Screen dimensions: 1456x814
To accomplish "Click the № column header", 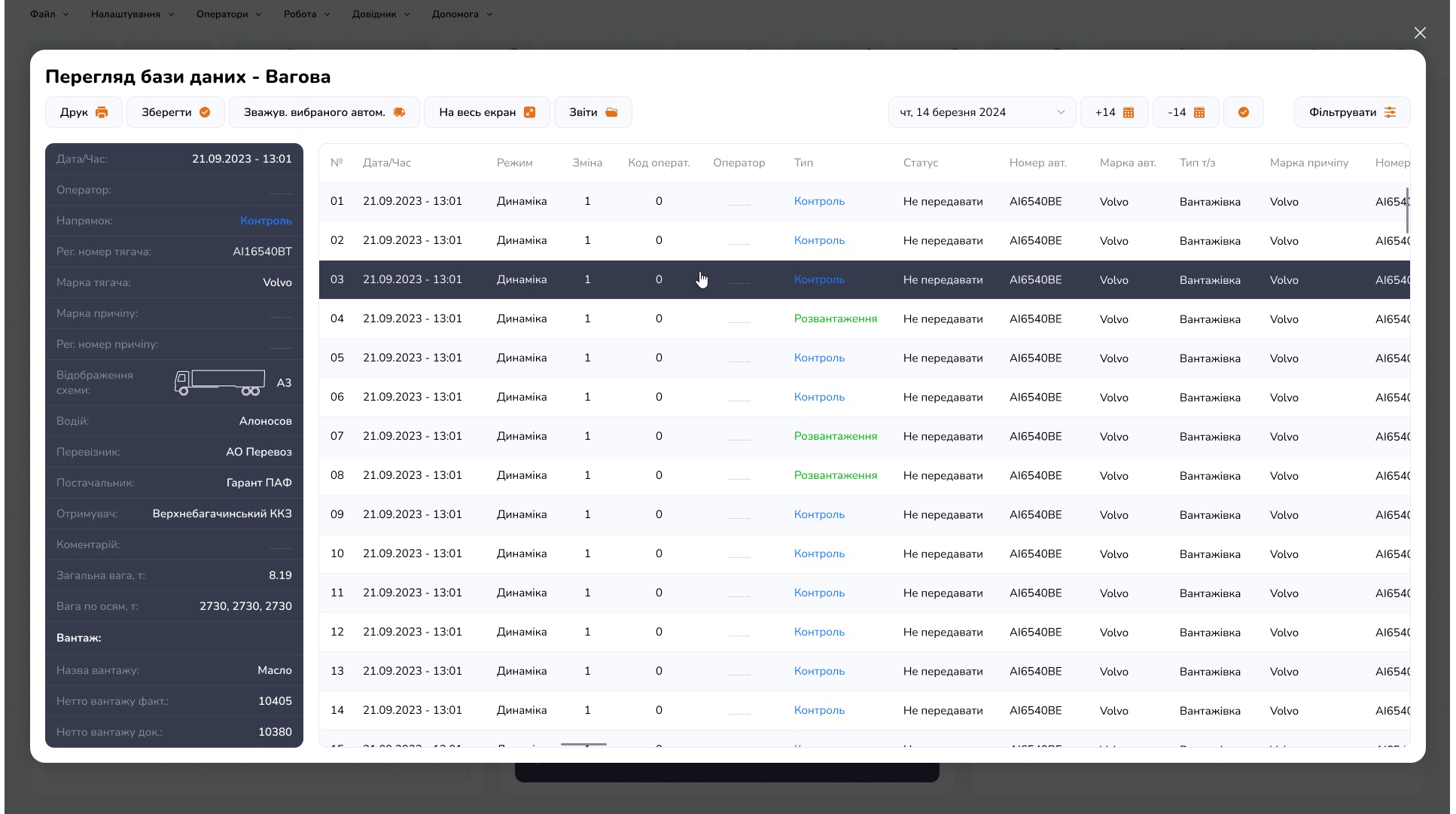I will point(337,163).
